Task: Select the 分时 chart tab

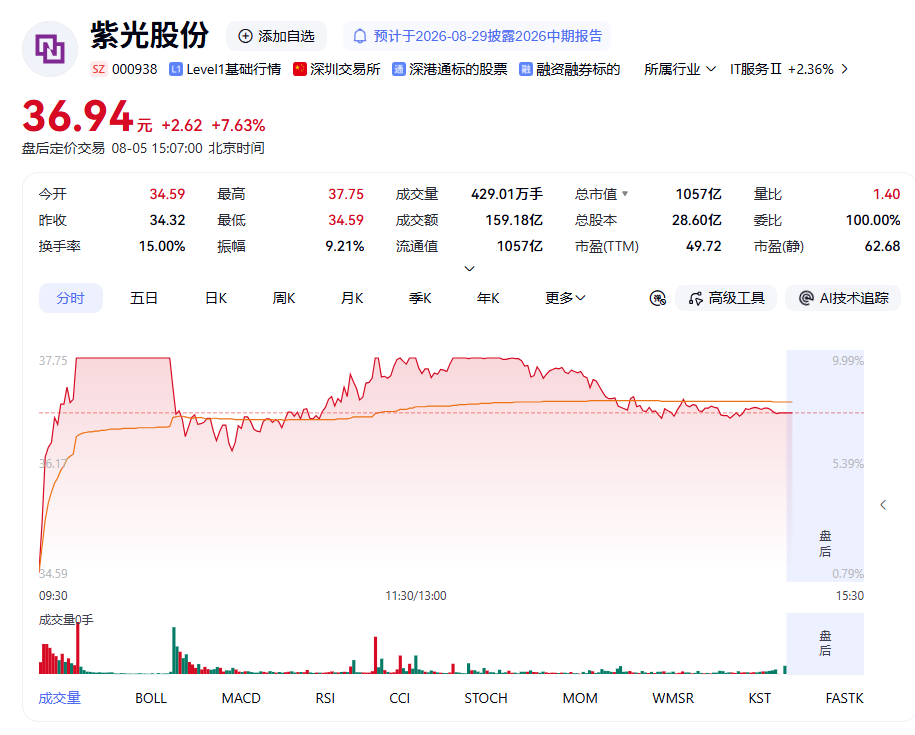Action: (x=71, y=298)
